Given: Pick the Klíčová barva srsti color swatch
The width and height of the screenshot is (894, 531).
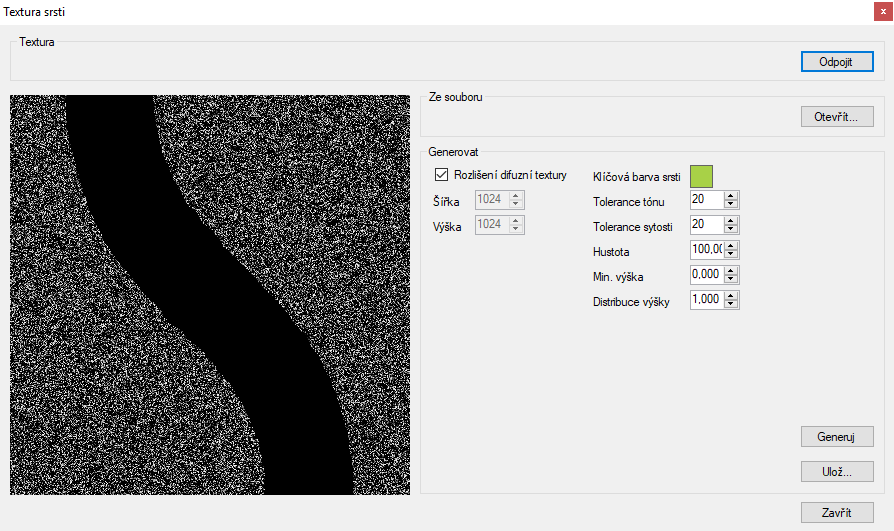Looking at the screenshot, I should (x=702, y=177).
